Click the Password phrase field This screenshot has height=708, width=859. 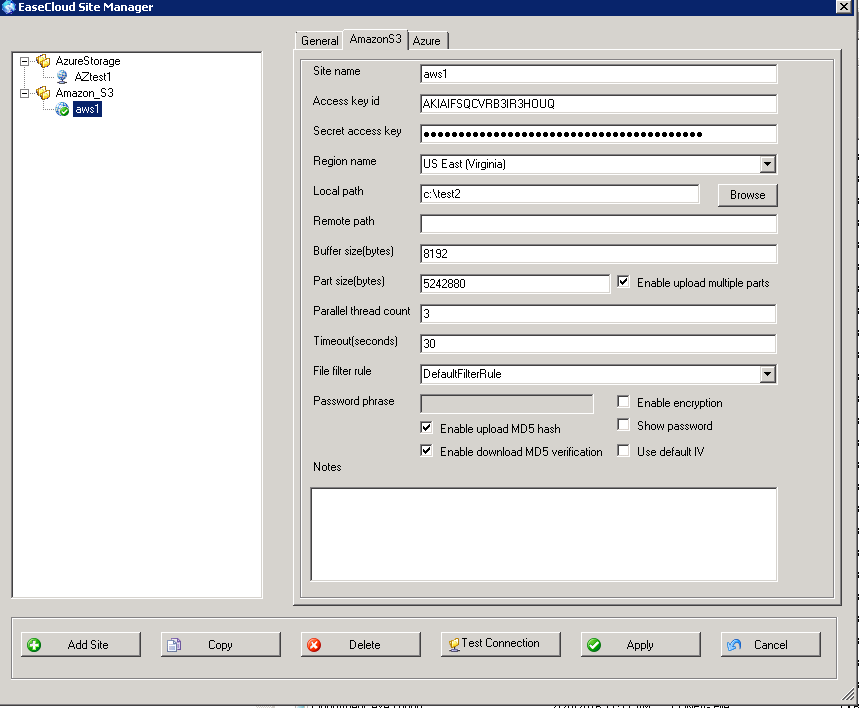[x=507, y=404]
